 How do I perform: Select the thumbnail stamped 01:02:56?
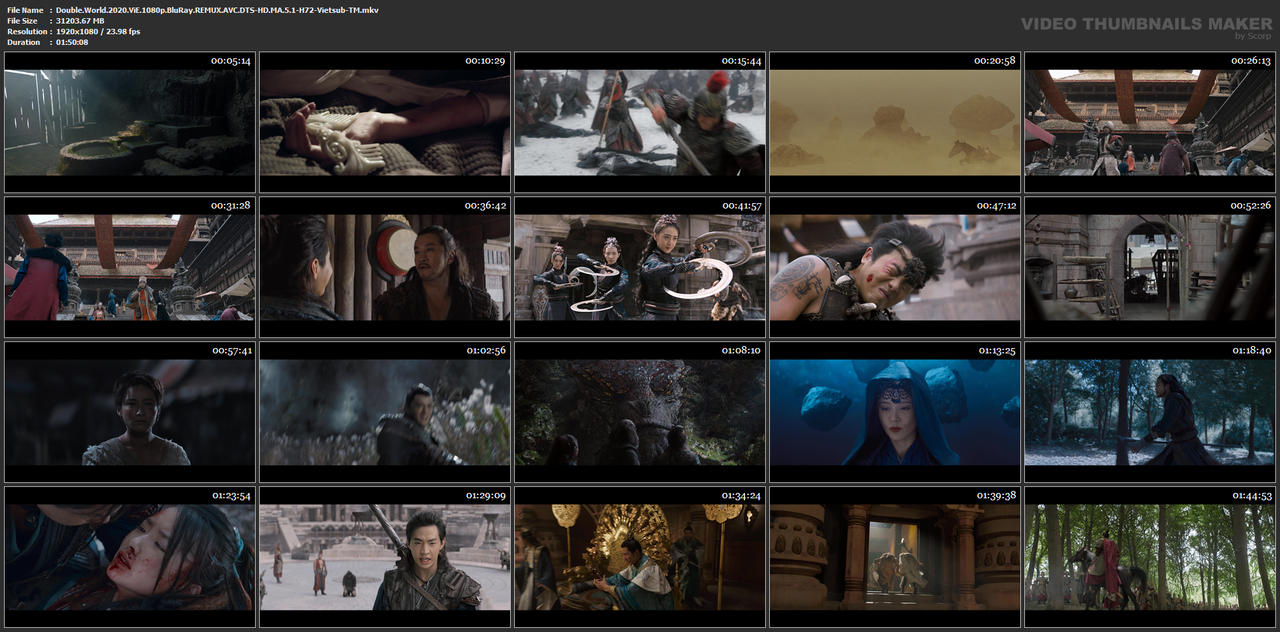pos(384,412)
